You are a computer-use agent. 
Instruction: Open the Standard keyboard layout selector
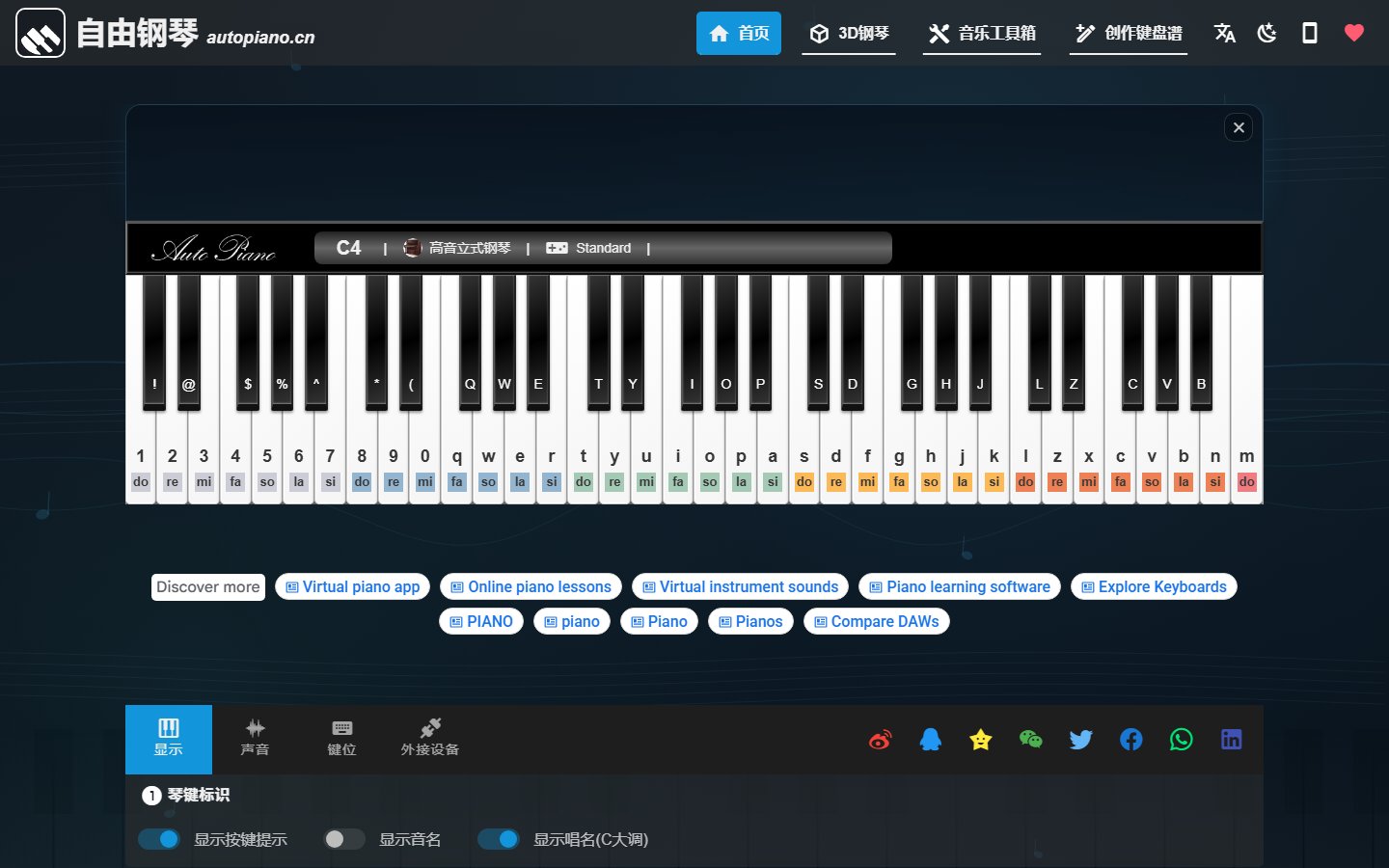(x=588, y=248)
